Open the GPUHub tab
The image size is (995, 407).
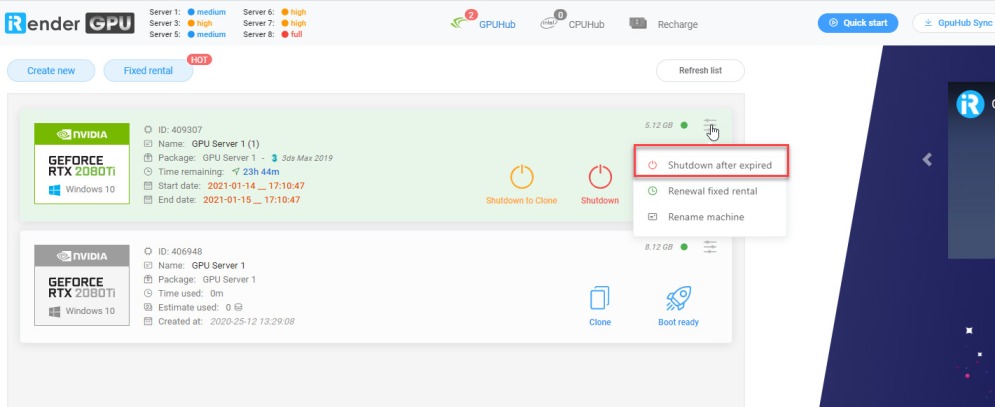coord(488,24)
